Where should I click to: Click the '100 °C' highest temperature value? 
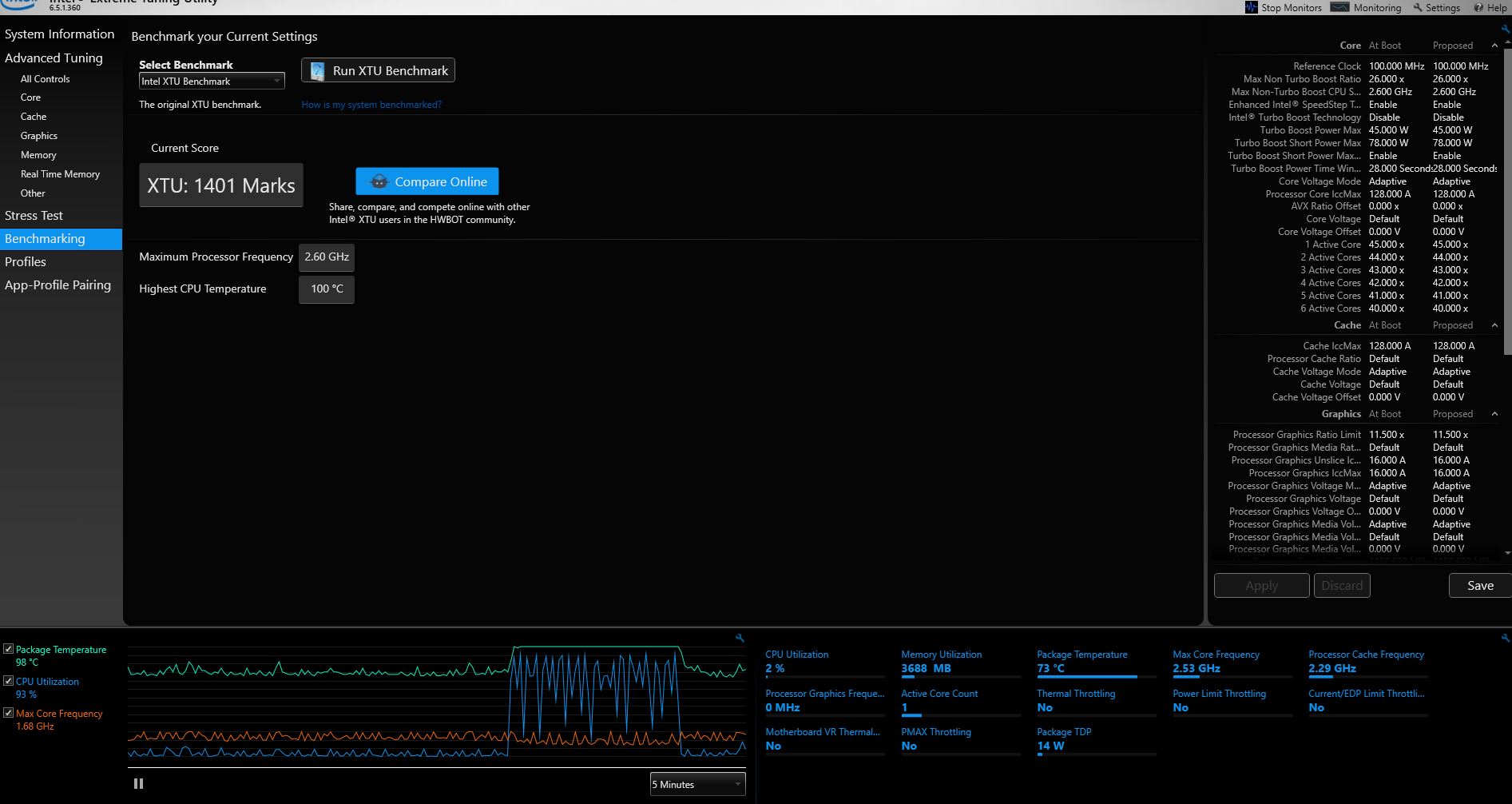(327, 289)
